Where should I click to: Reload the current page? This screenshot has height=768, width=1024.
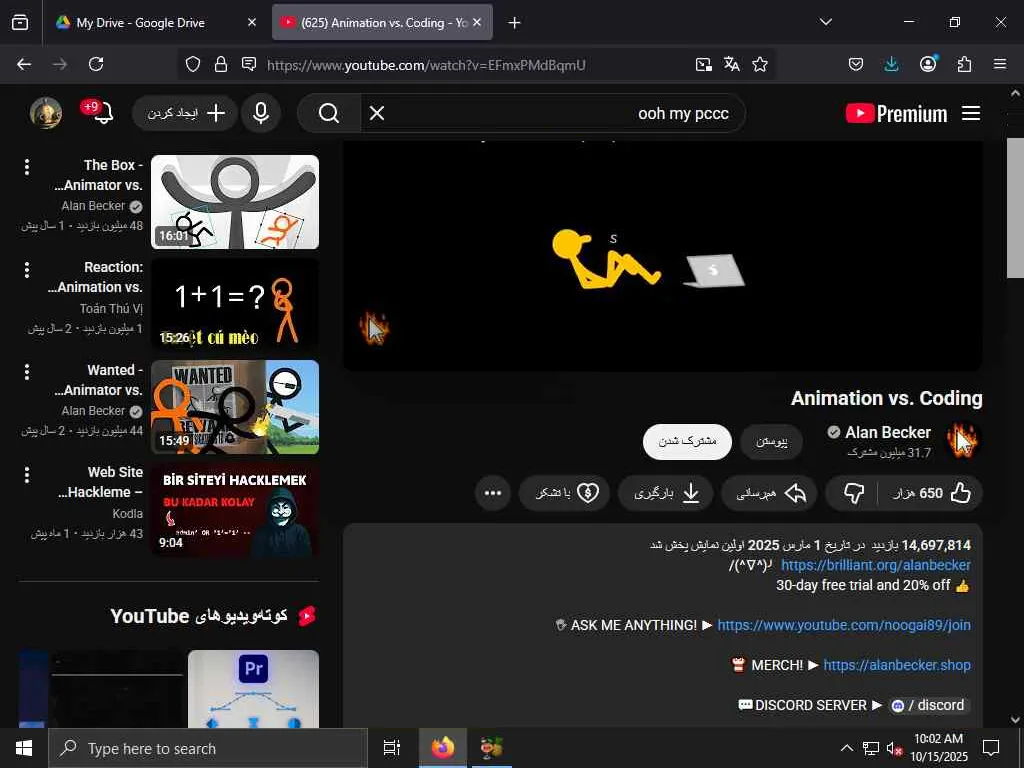(96, 64)
